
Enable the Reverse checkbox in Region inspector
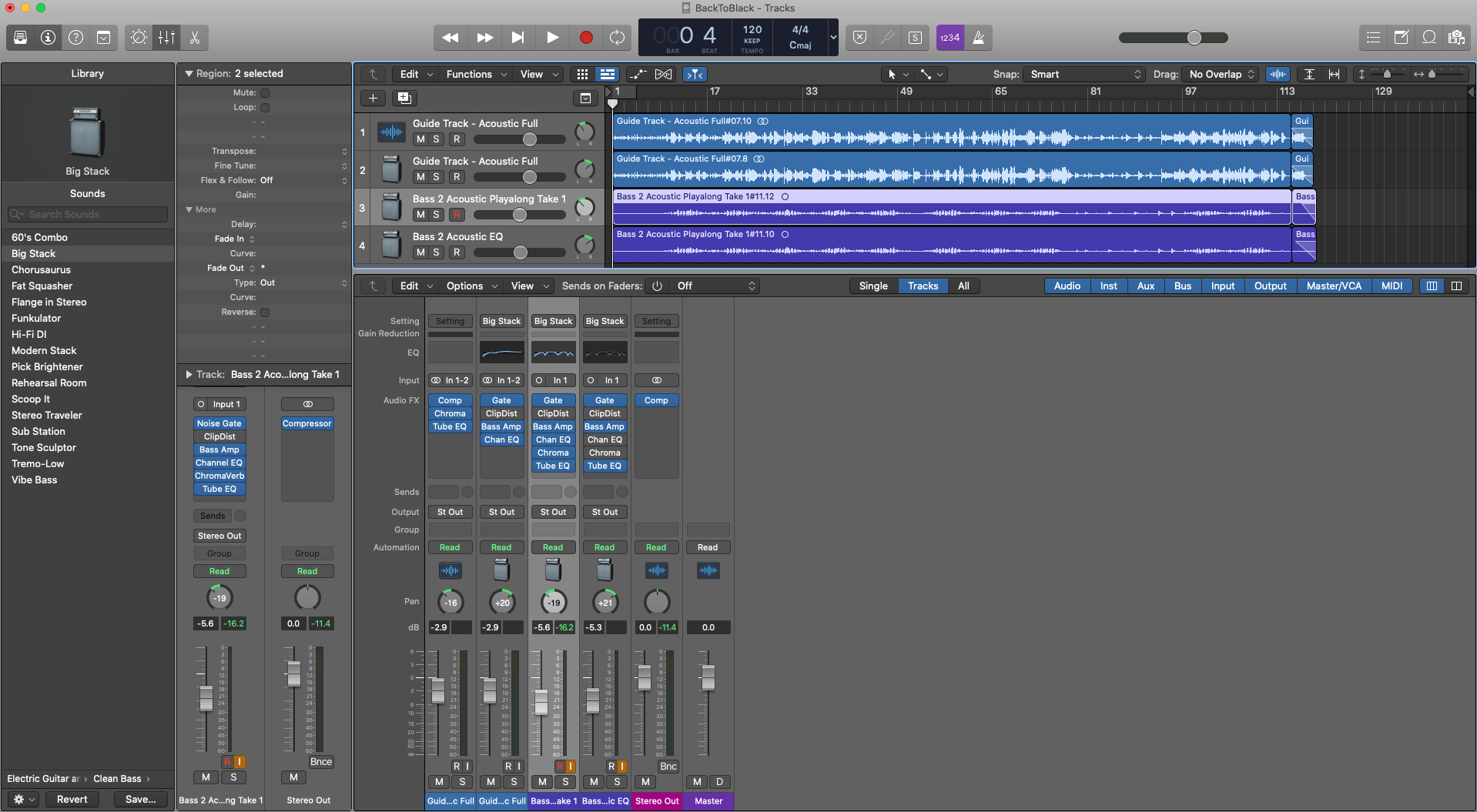click(x=265, y=312)
